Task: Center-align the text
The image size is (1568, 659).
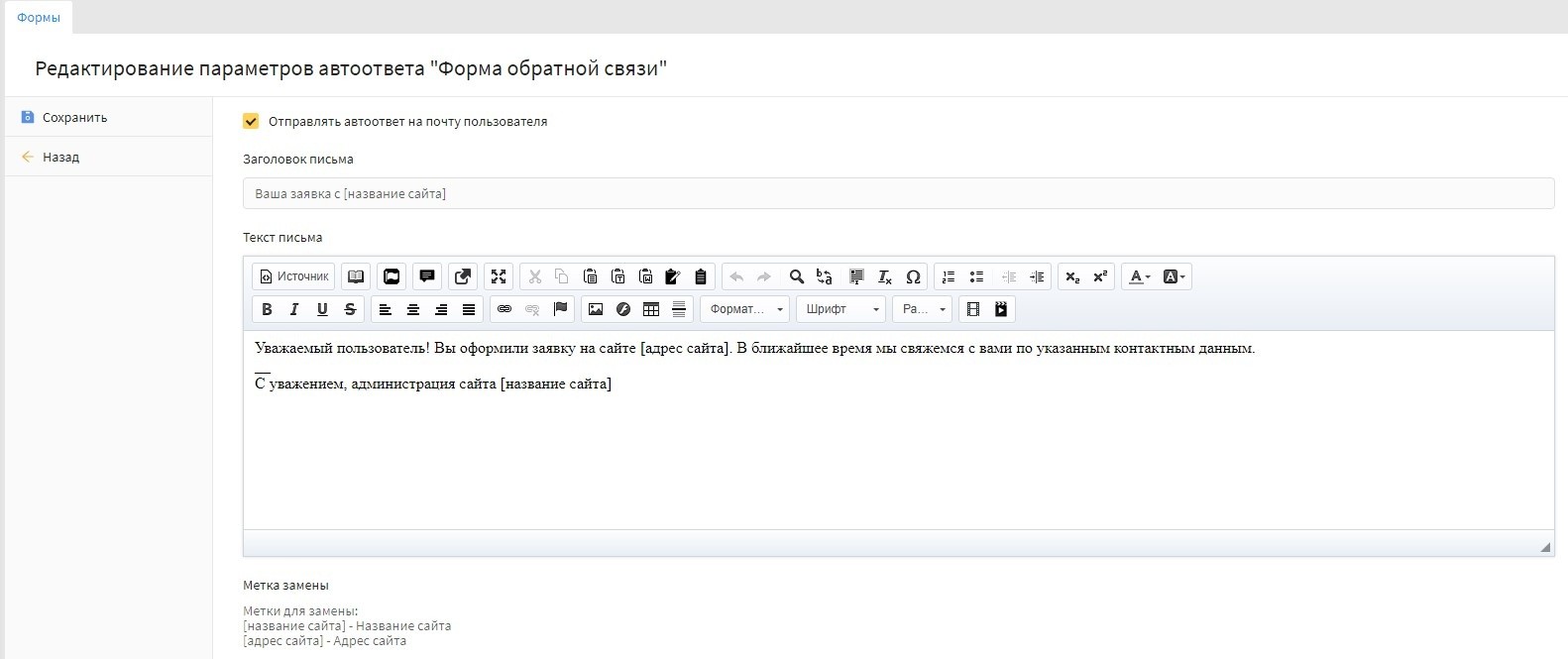Action: 413,309
